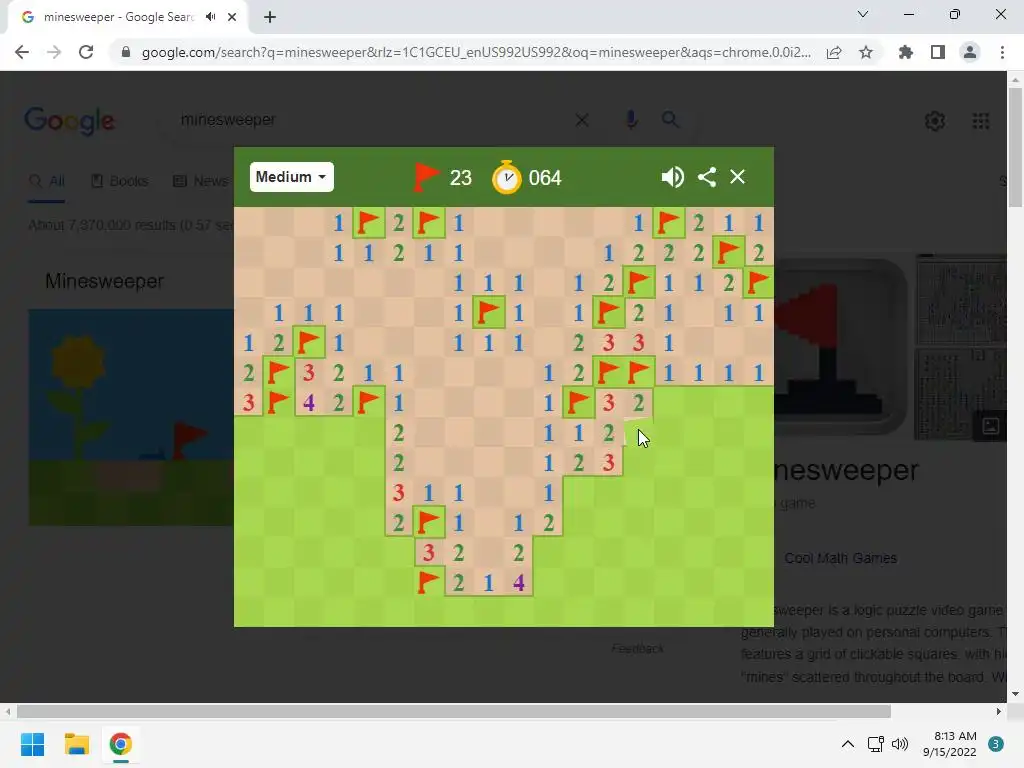Open the Cool Math Games link
This screenshot has width=1024, height=768.
[x=840, y=558]
